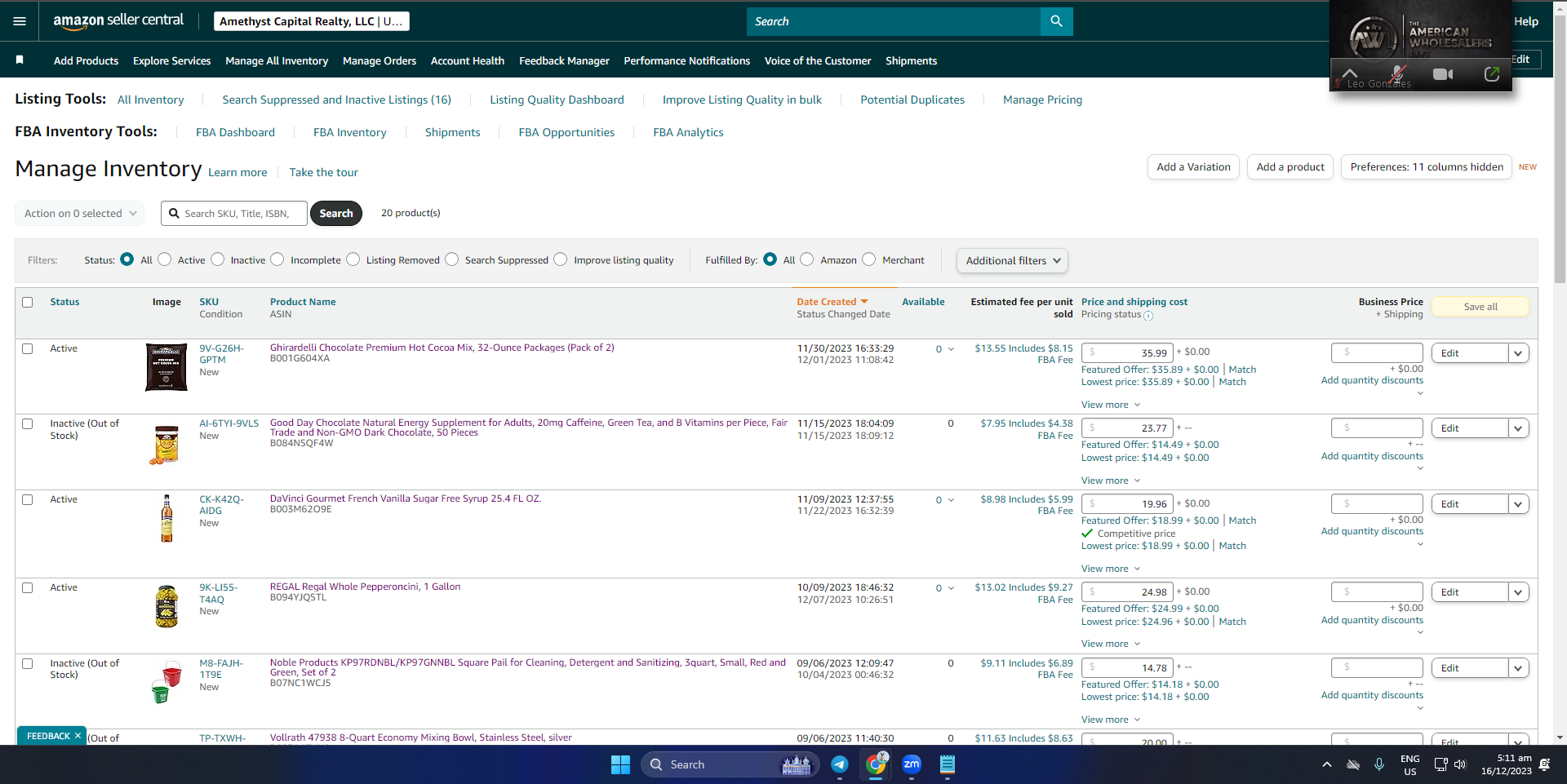Expand available quantity arrow for DaVinci Syrup

pyautogui.click(x=951, y=500)
